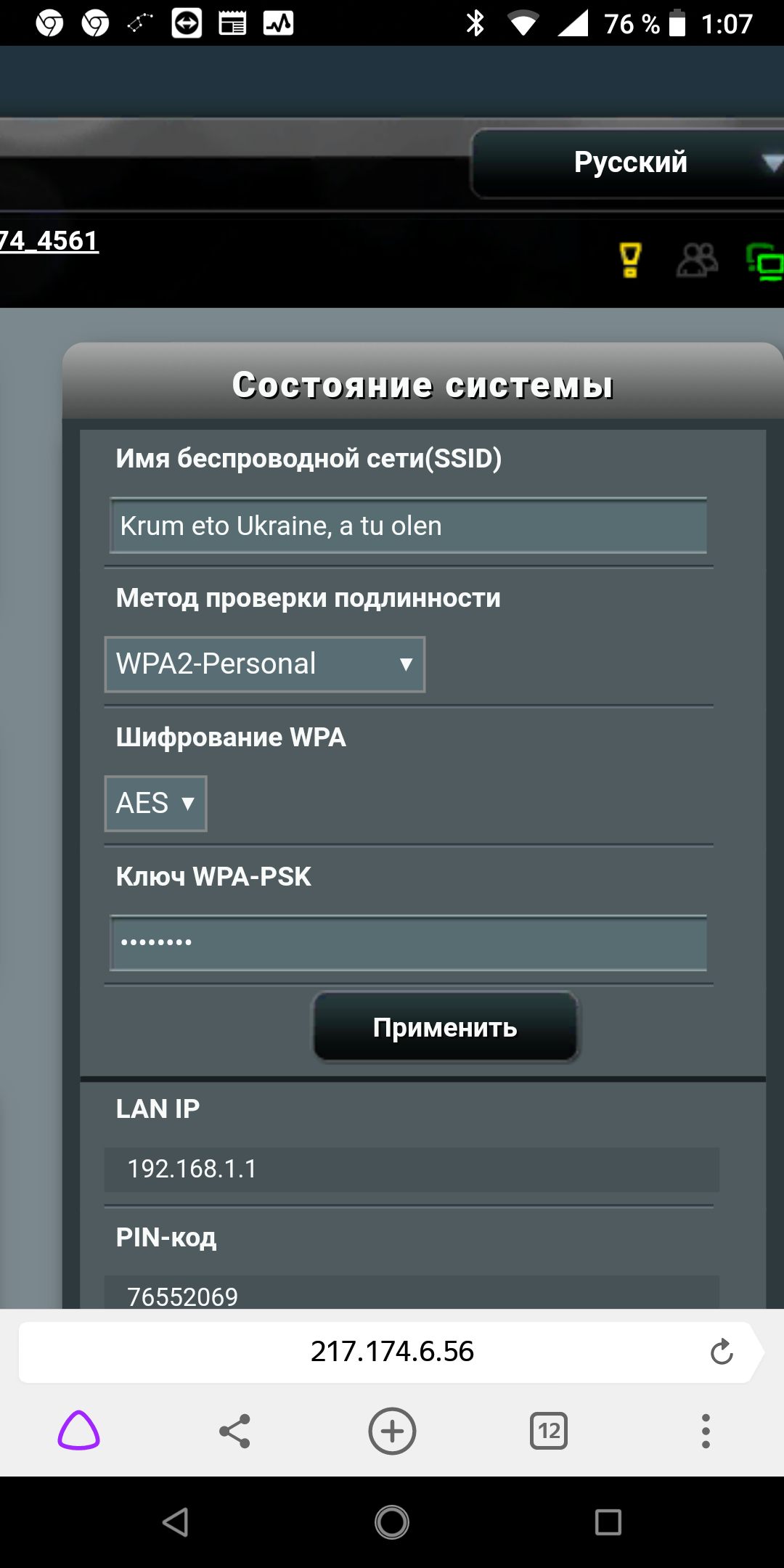Image resolution: width=784 pixels, height=1568 pixels.
Task: Tap the yellow light bulb status icon
Action: [630, 260]
